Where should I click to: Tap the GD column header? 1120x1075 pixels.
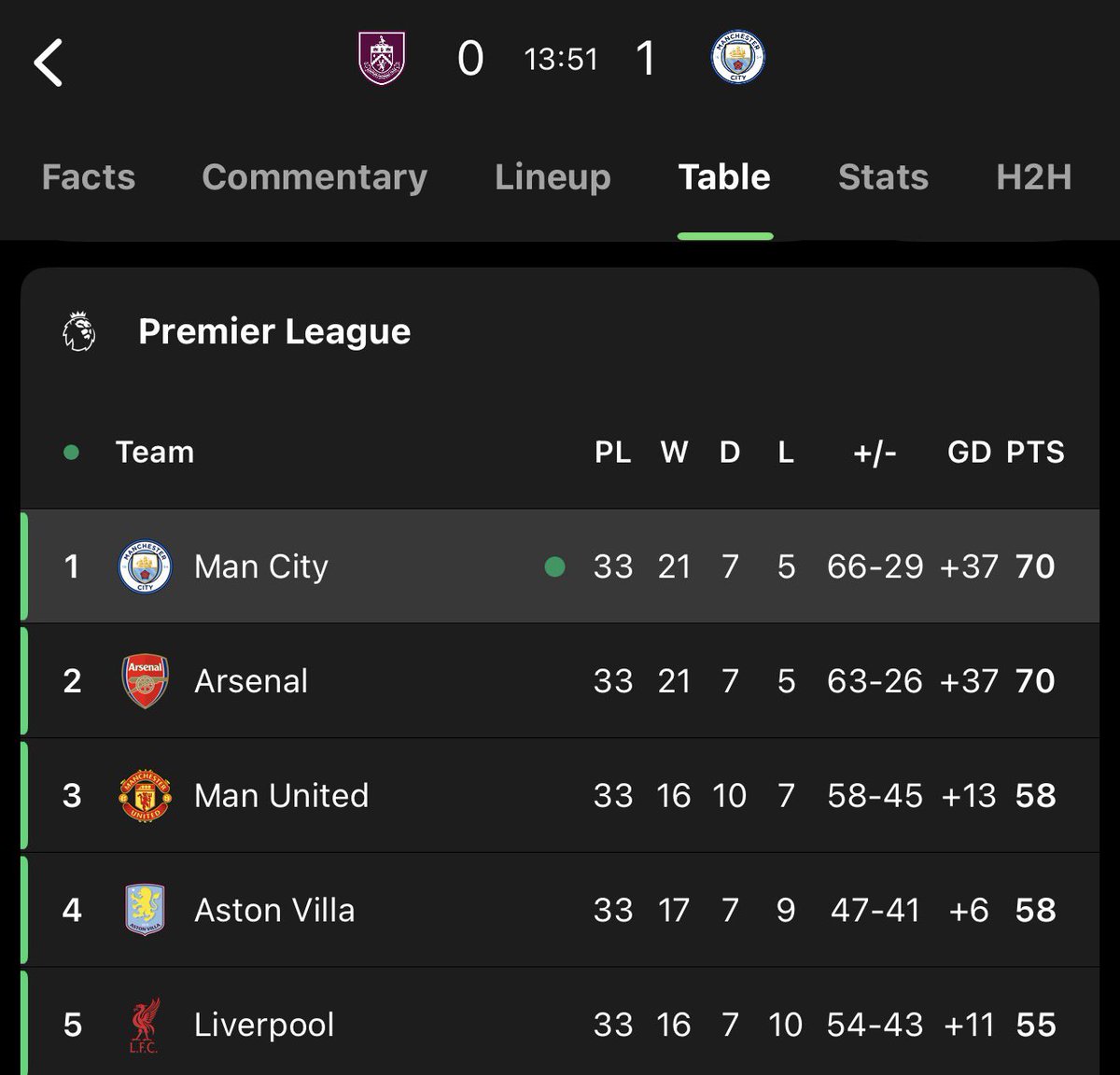pos(969,453)
